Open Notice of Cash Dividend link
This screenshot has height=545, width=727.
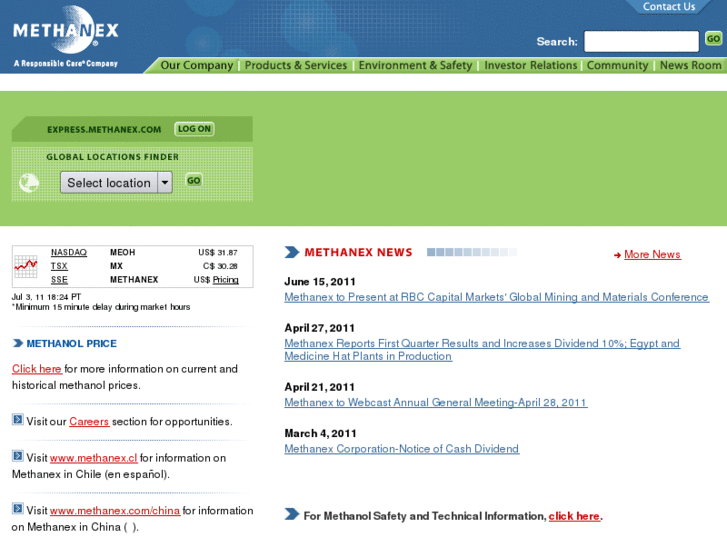click(402, 449)
